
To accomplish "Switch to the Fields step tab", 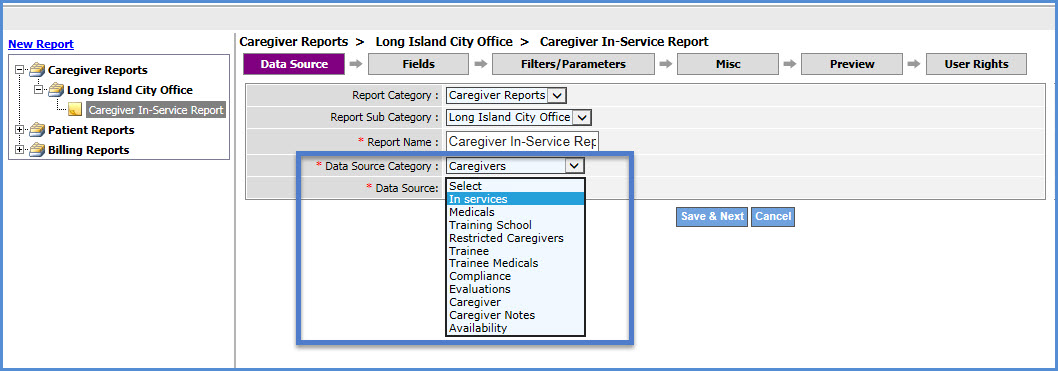I will (418, 64).
